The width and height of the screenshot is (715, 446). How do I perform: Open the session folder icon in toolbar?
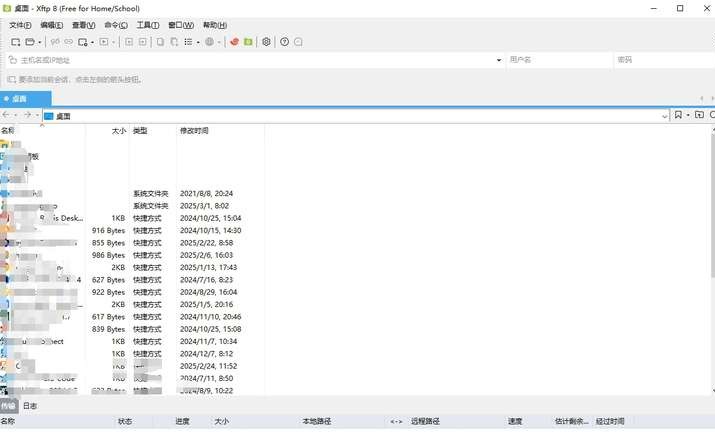tap(30, 42)
